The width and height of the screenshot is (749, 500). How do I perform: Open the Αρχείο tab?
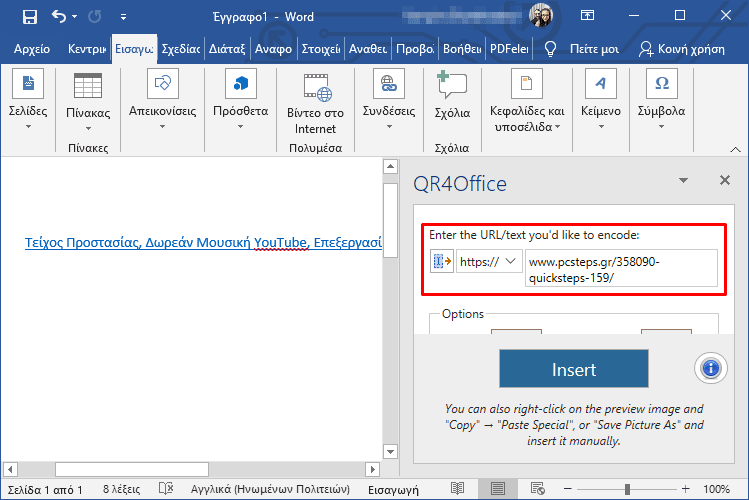[x=32, y=49]
